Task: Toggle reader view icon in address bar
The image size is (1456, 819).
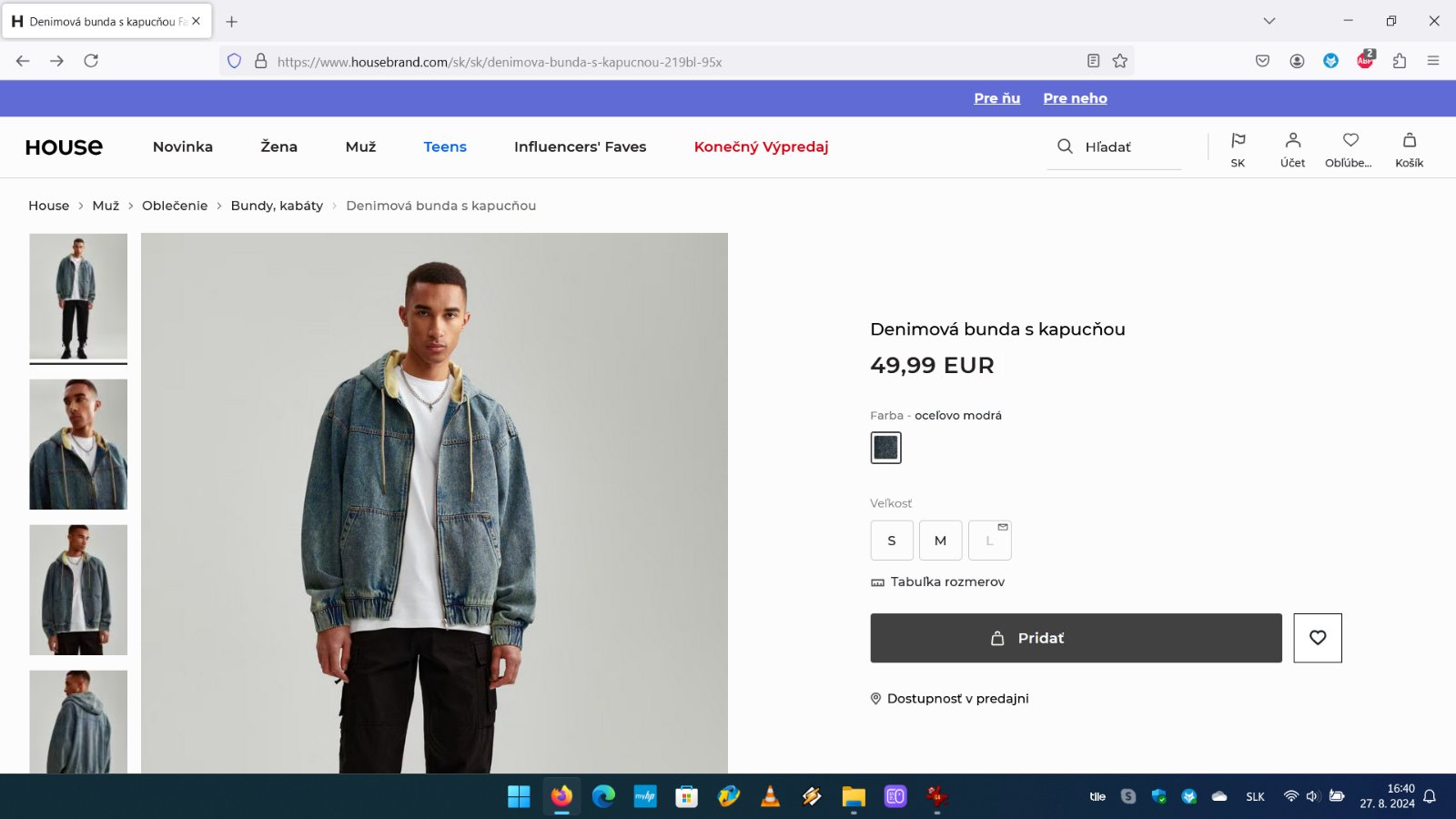Action: click(x=1093, y=61)
